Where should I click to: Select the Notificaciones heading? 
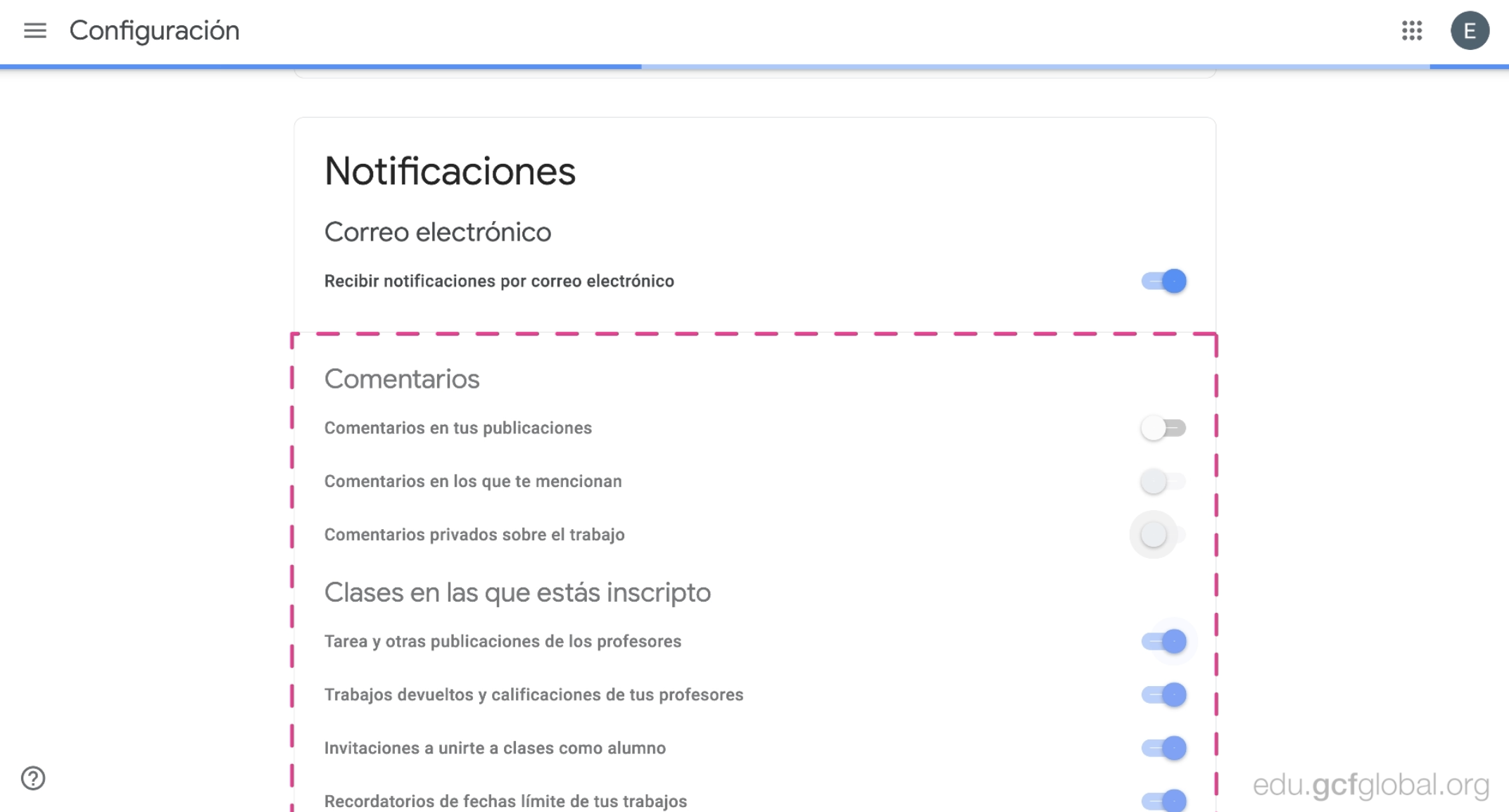pos(450,171)
